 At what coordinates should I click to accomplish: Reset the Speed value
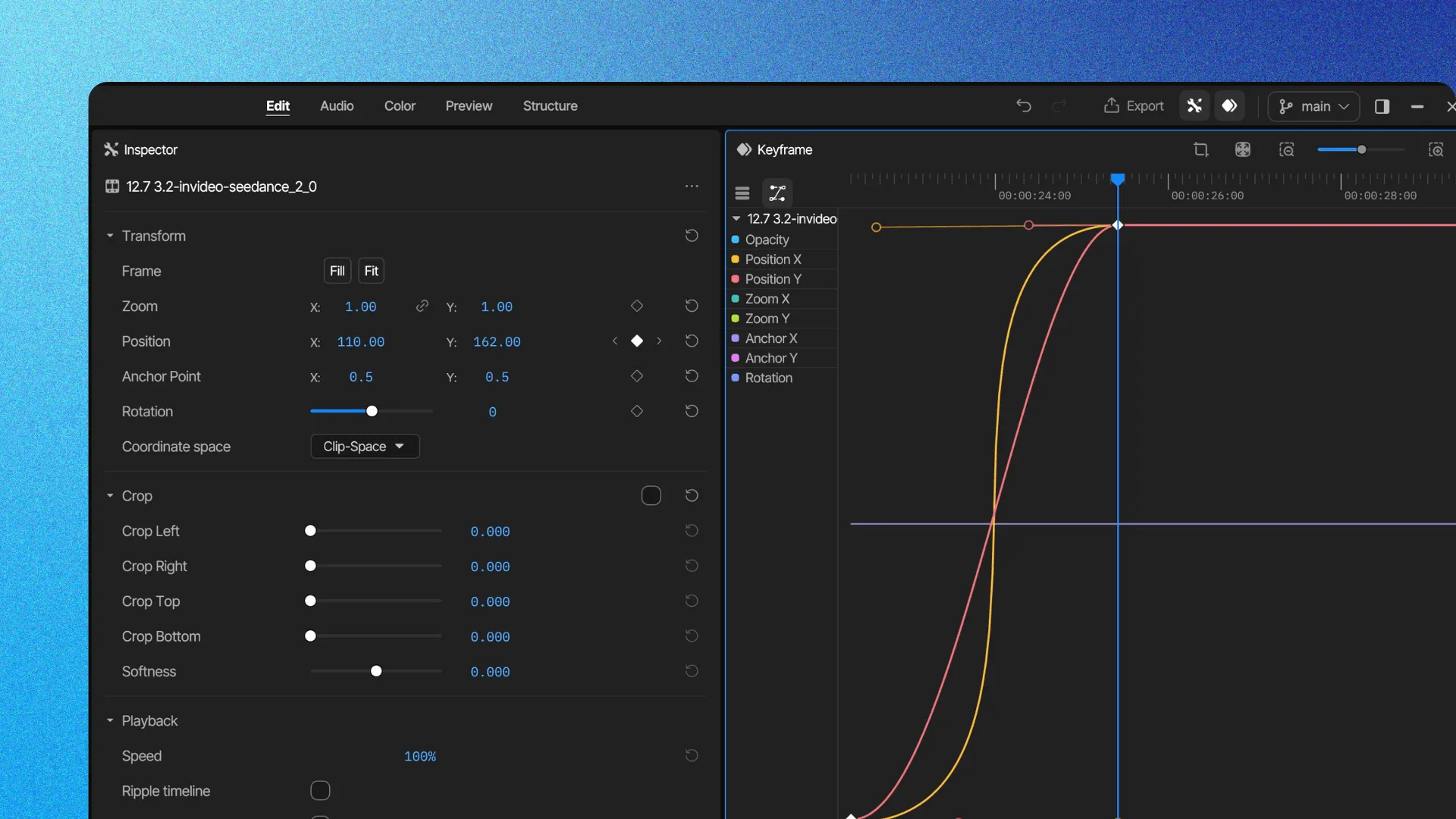(692, 756)
